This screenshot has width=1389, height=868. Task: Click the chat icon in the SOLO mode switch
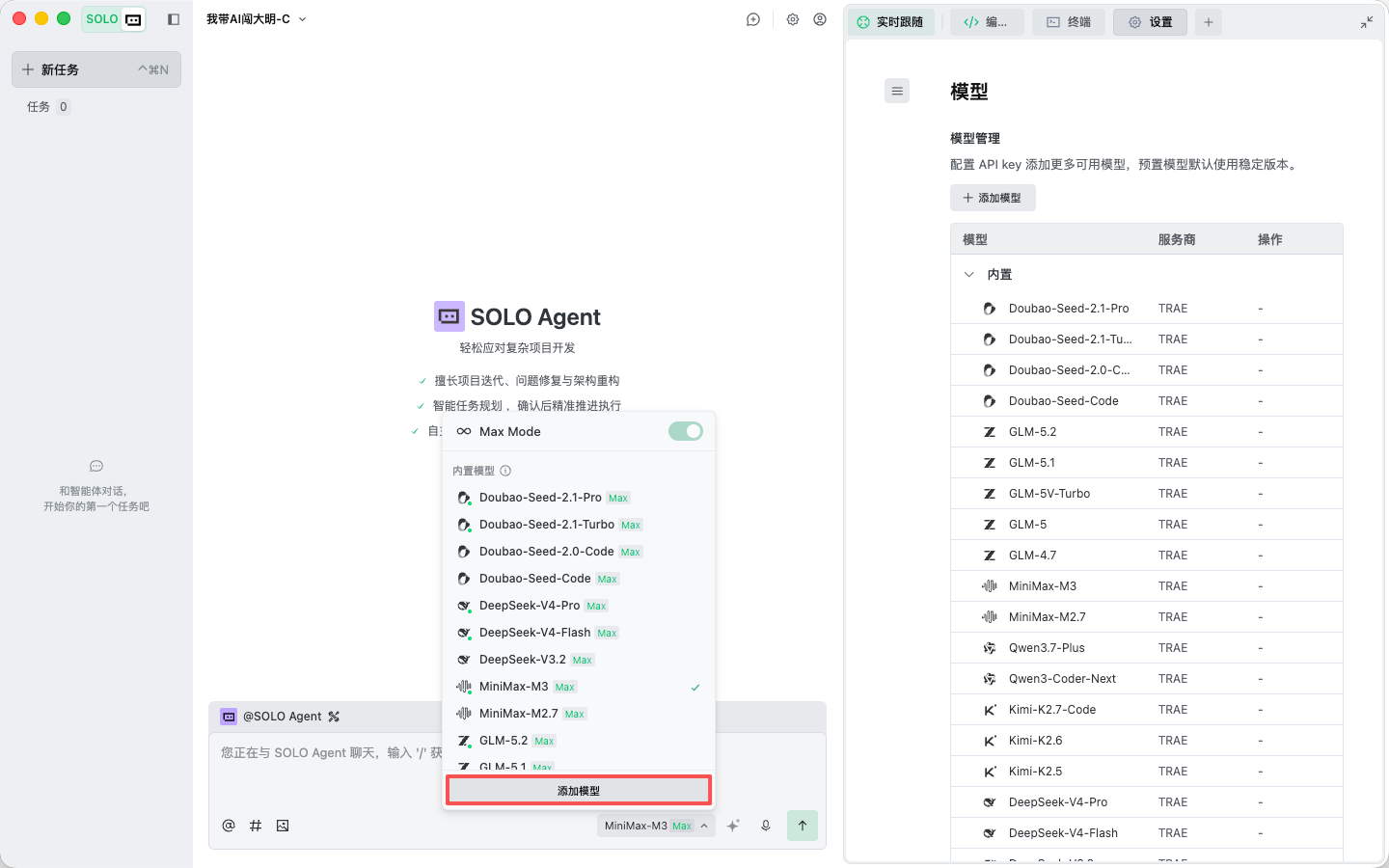134,19
